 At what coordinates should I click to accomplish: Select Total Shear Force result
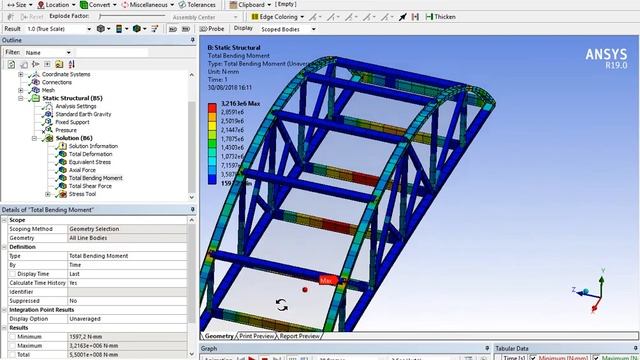tap(90, 186)
